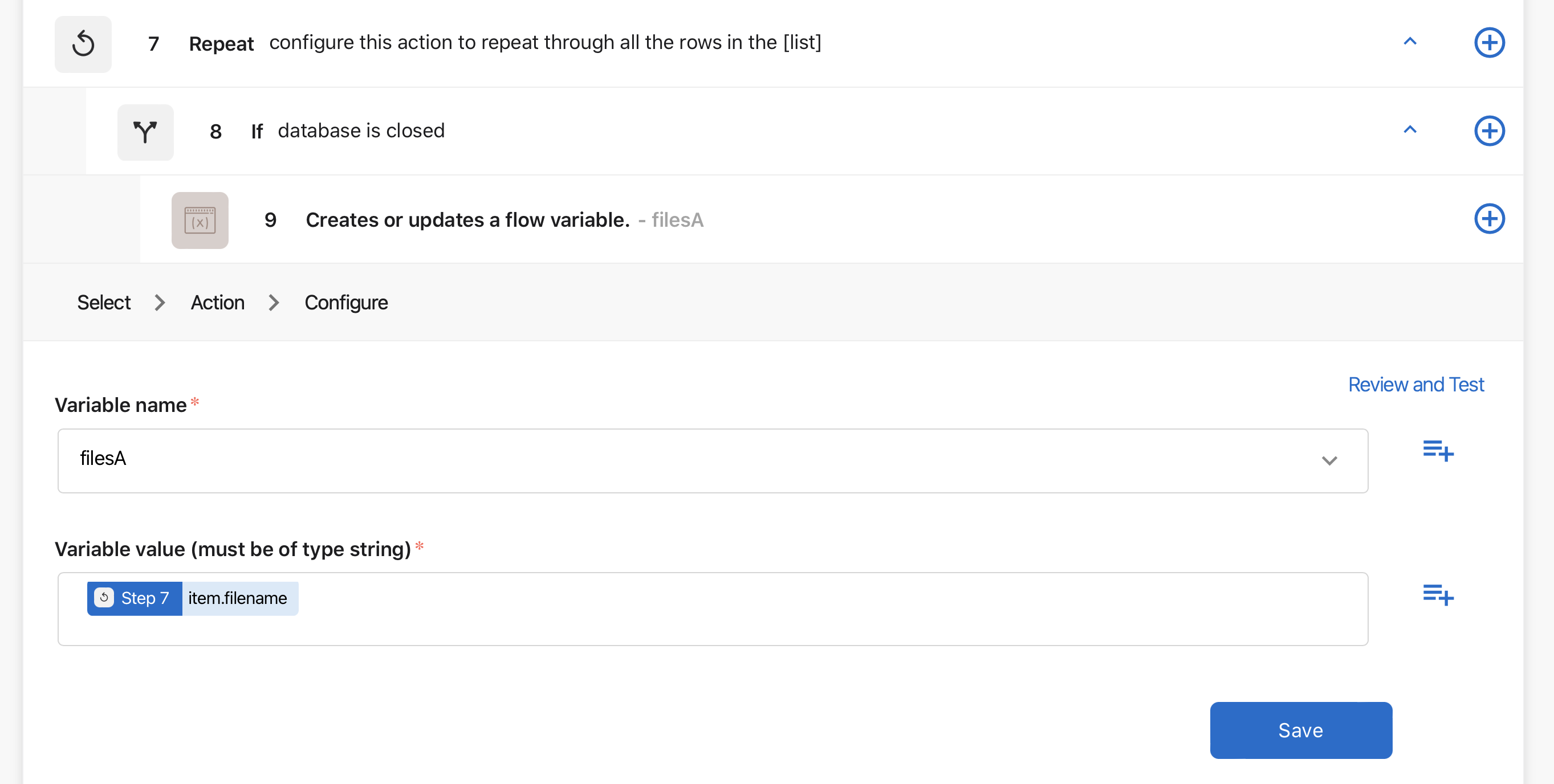
Task: Select the step 8 database is closed condition
Action: click(x=361, y=131)
